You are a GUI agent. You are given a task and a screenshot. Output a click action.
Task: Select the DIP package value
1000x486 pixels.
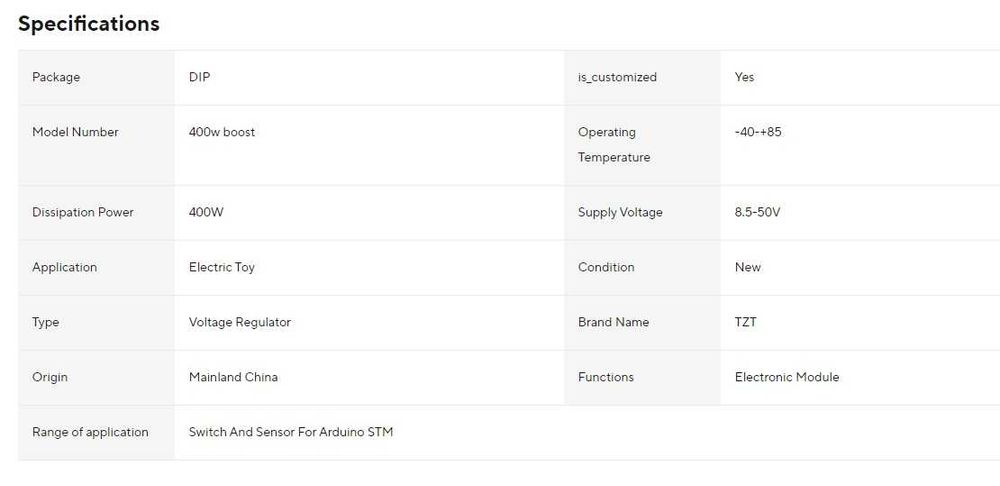[199, 77]
